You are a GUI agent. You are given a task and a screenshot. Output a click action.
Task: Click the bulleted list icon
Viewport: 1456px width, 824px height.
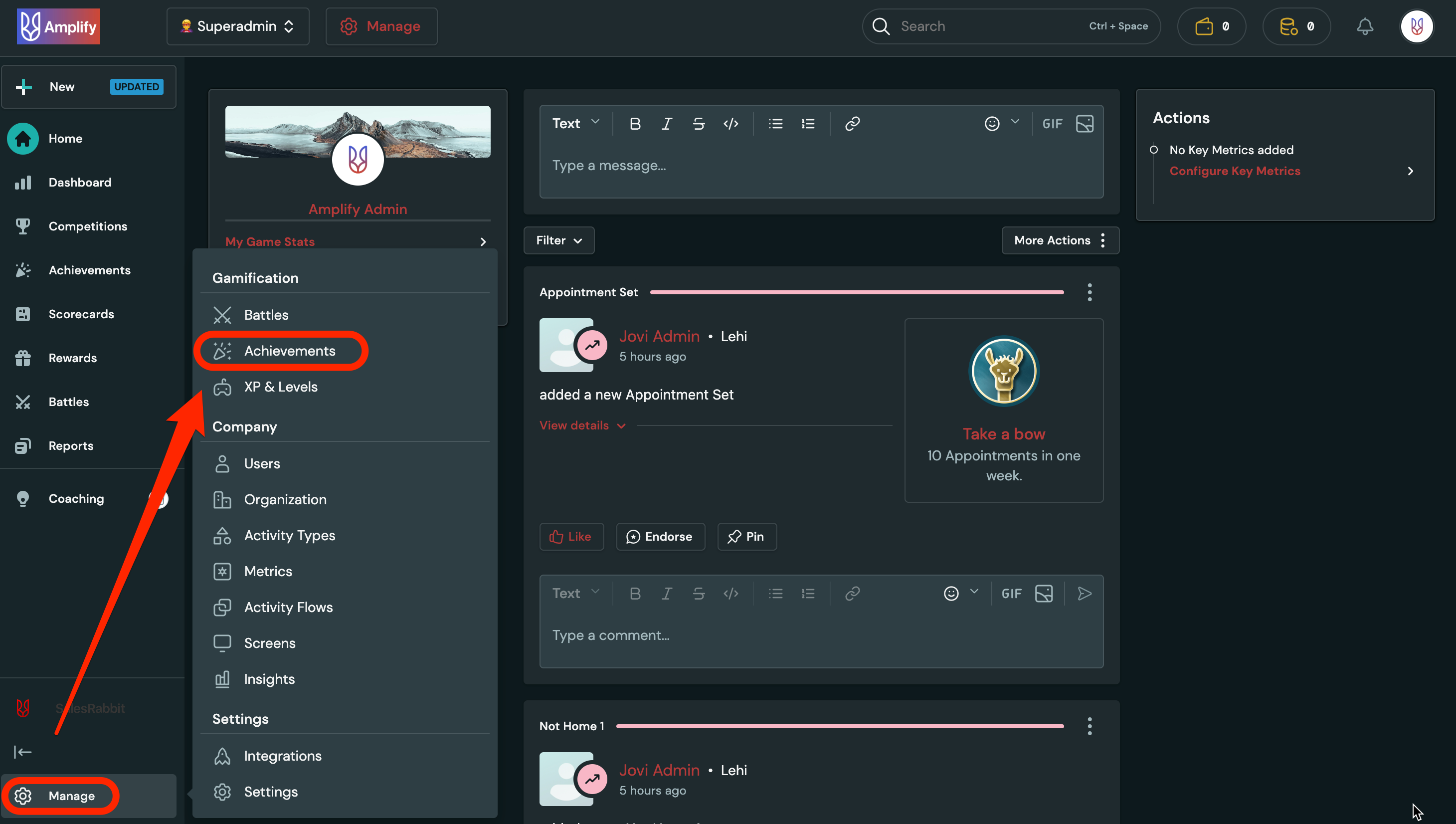click(x=775, y=123)
